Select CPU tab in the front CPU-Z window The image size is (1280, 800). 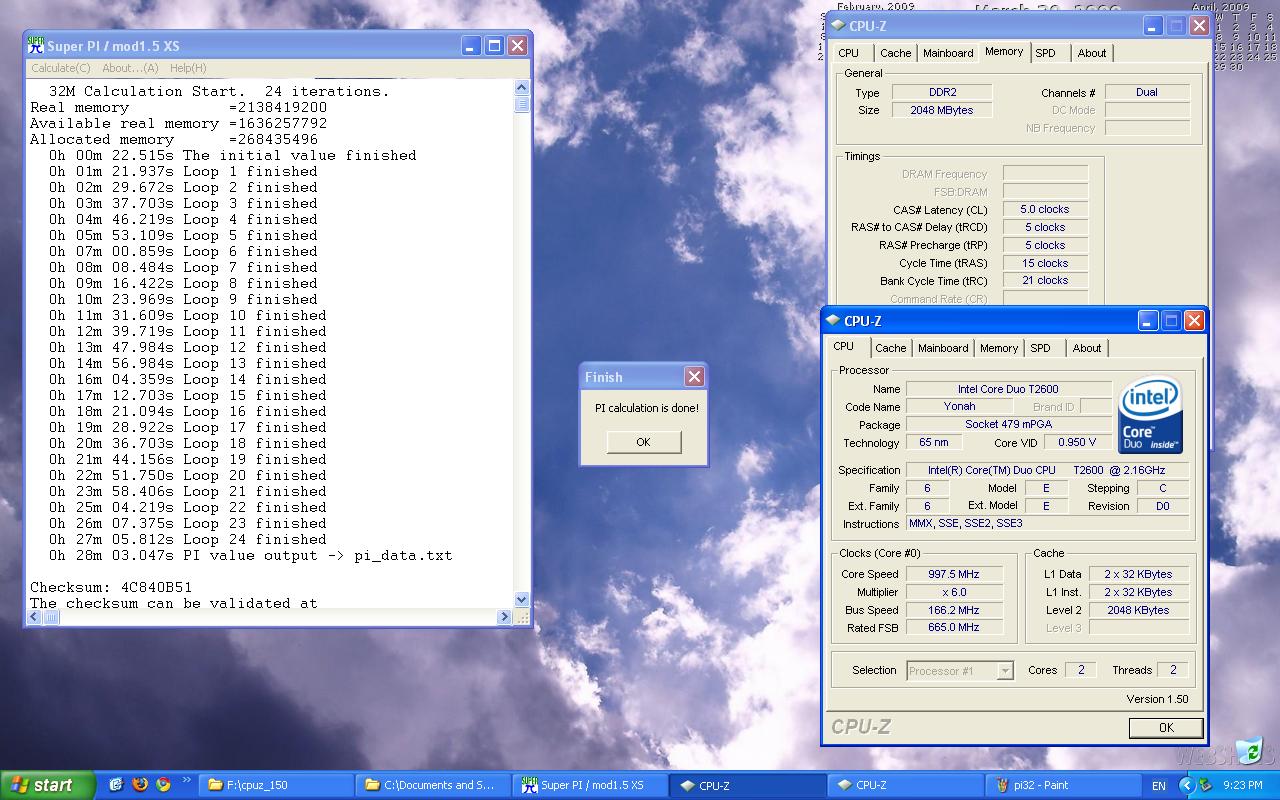[x=844, y=347]
